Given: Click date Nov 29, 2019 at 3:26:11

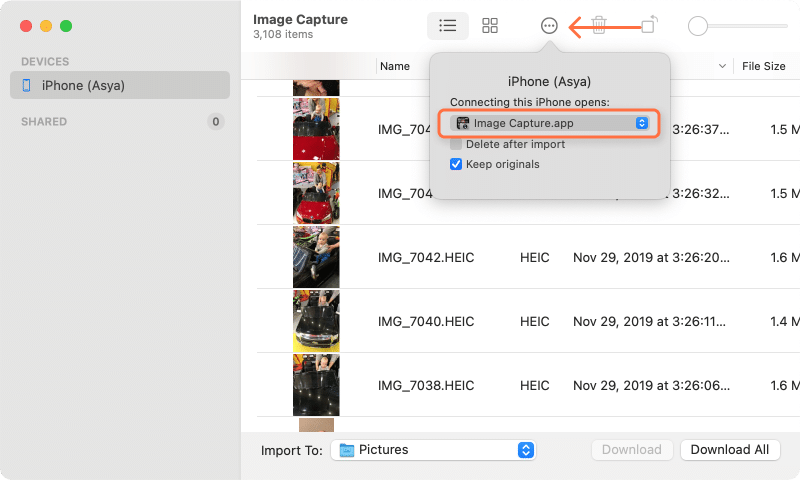Looking at the screenshot, I should 649,322.
